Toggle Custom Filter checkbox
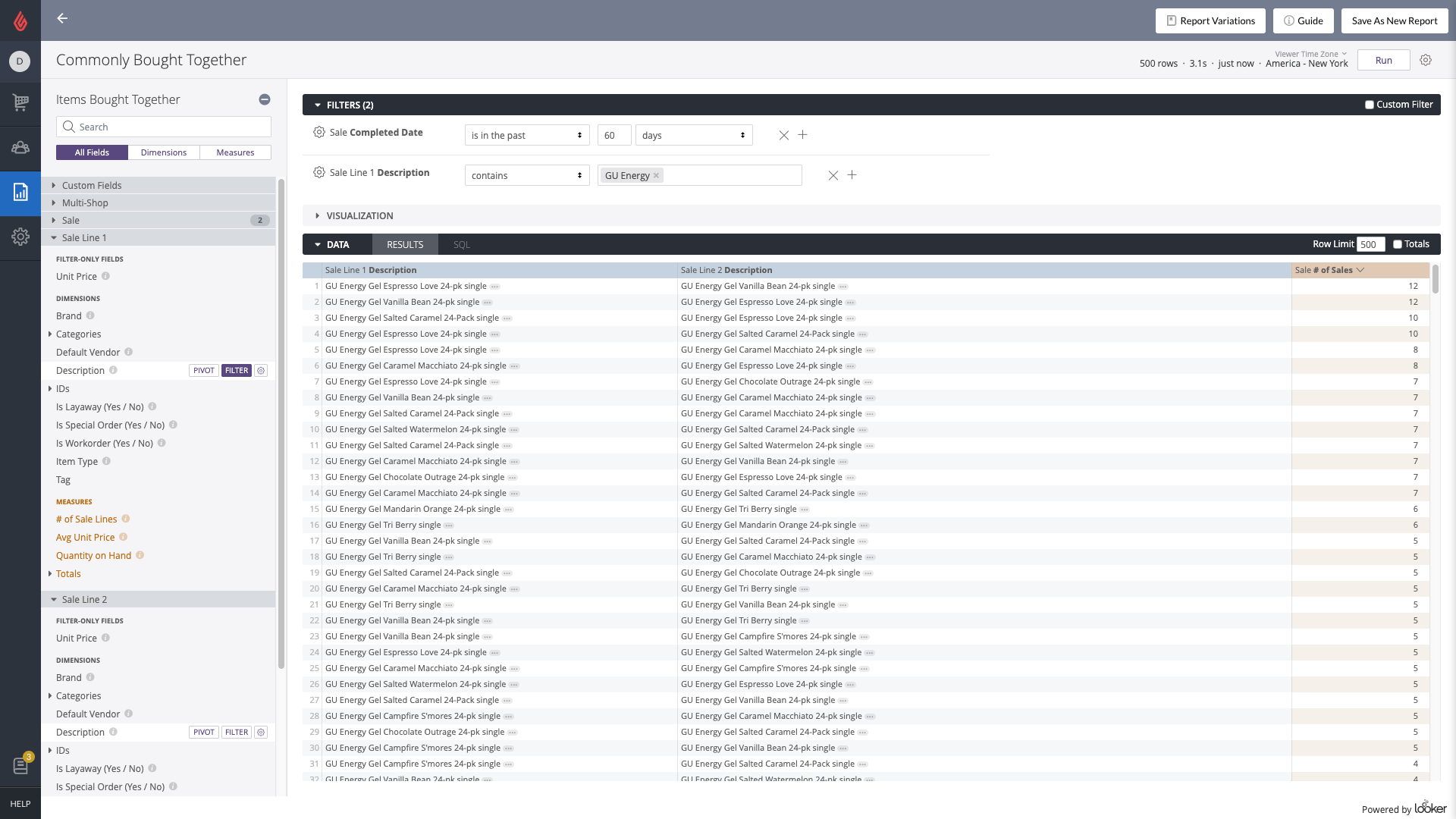 pos(1370,104)
